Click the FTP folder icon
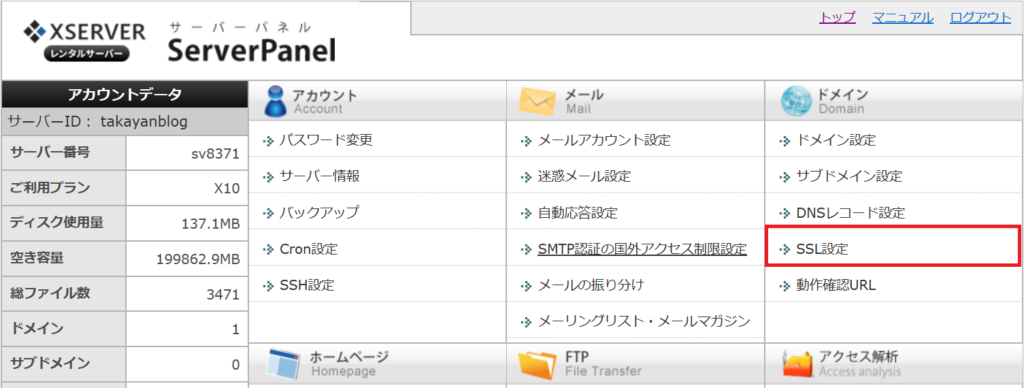Image resolution: width=1024 pixels, height=388 pixels. pyautogui.click(x=537, y=364)
